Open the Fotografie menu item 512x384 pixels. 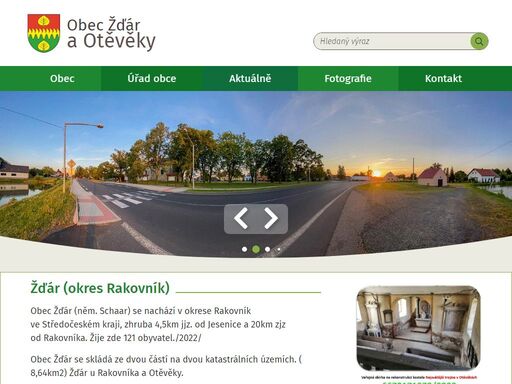click(x=348, y=78)
